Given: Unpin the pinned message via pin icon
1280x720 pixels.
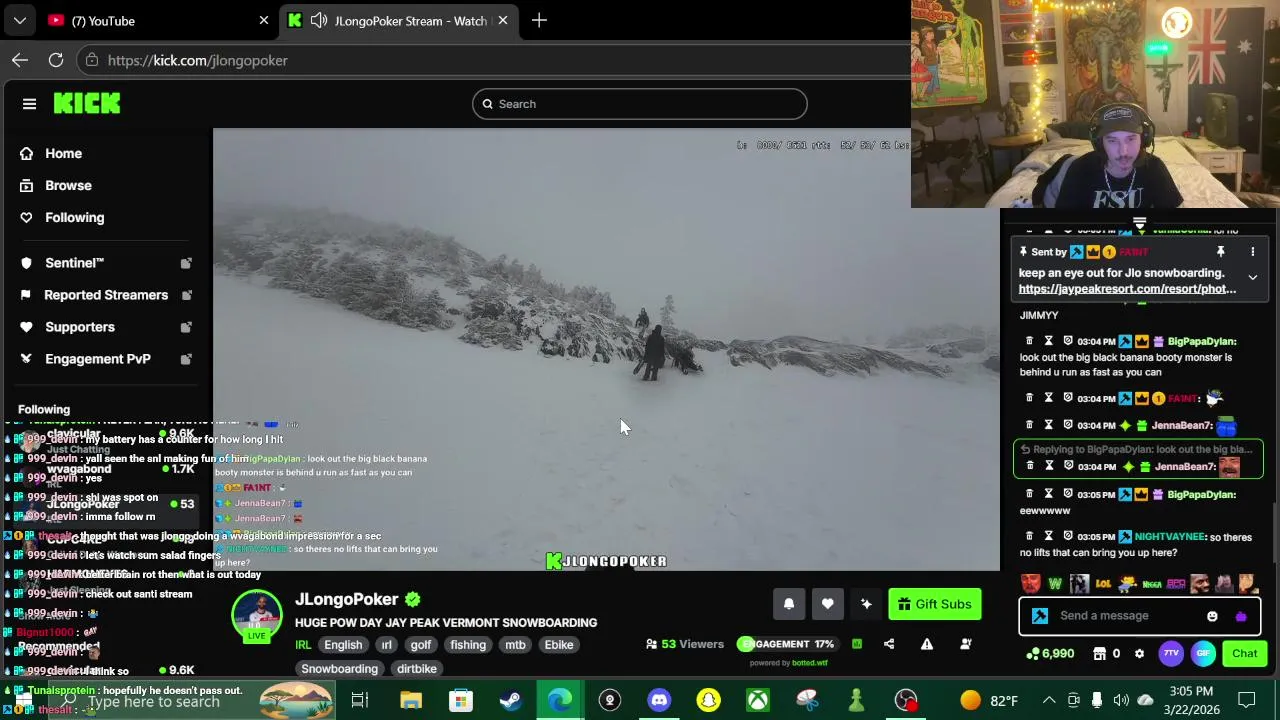Looking at the screenshot, I should point(1220,252).
